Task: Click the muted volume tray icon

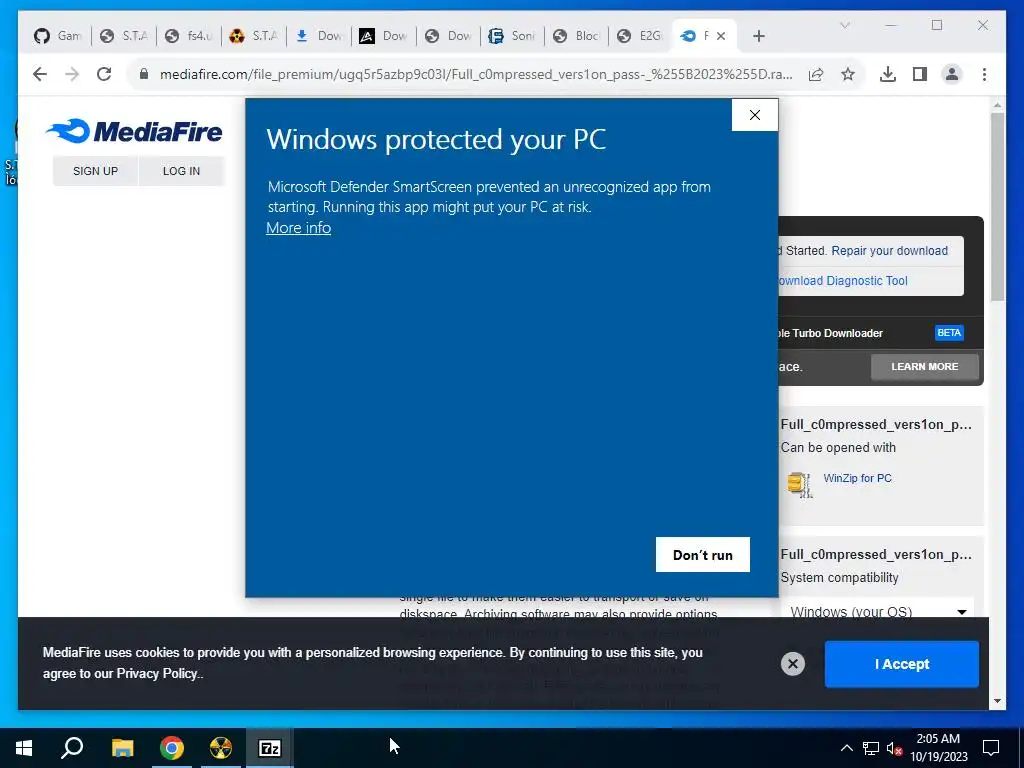Action: [x=895, y=748]
